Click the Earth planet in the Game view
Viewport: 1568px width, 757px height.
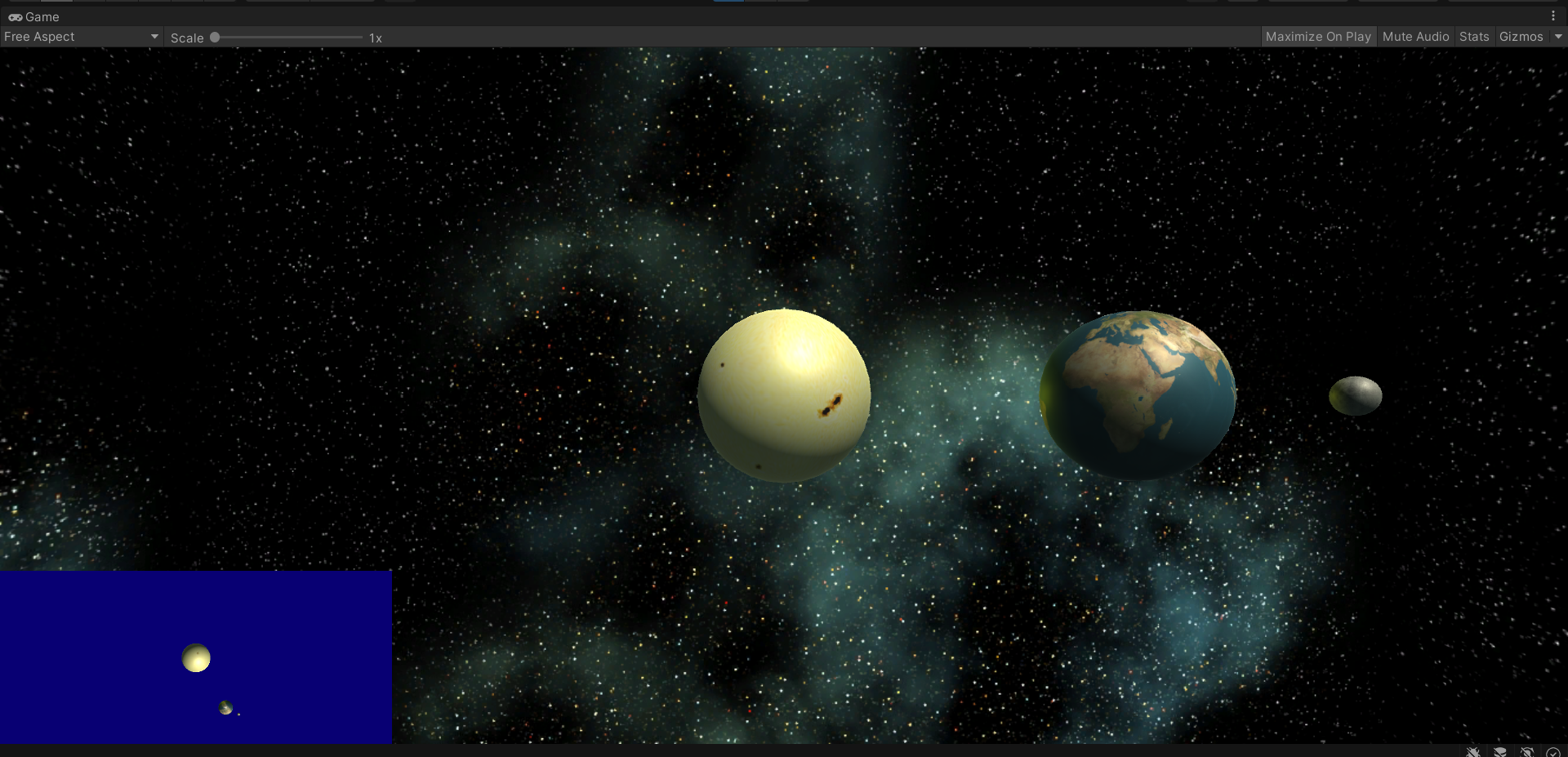pos(1138,394)
